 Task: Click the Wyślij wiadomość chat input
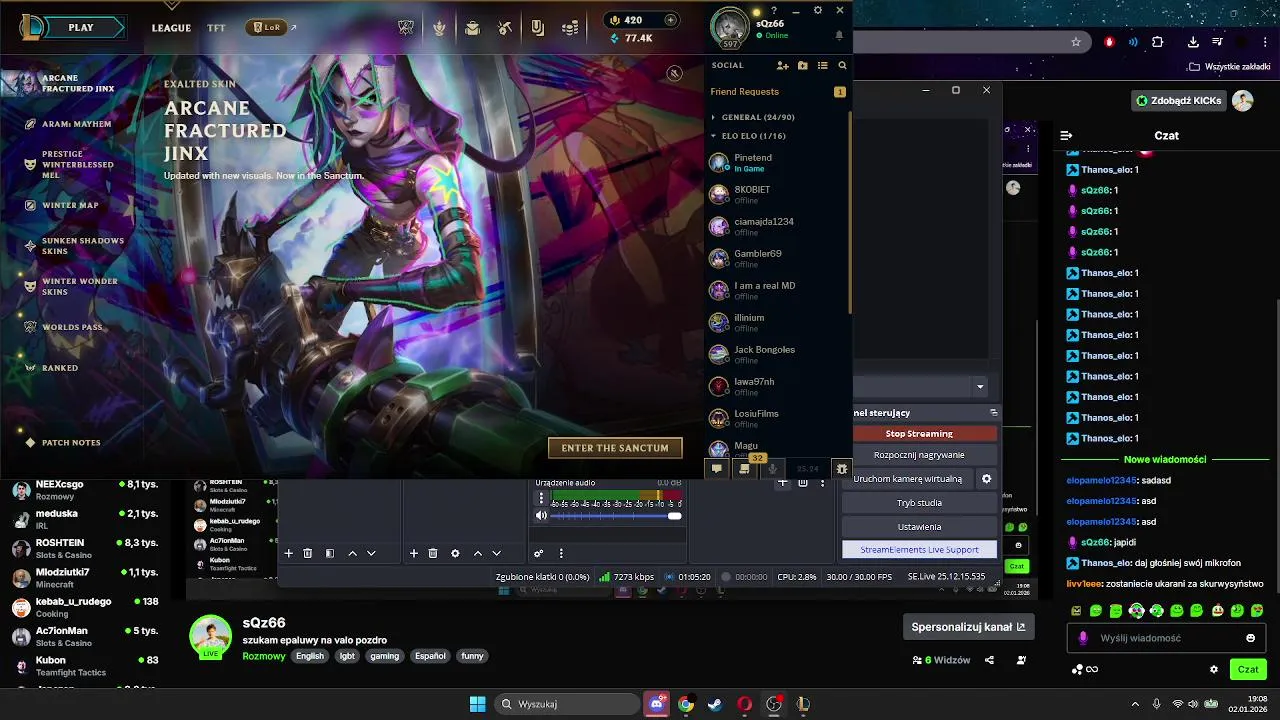(x=1166, y=638)
